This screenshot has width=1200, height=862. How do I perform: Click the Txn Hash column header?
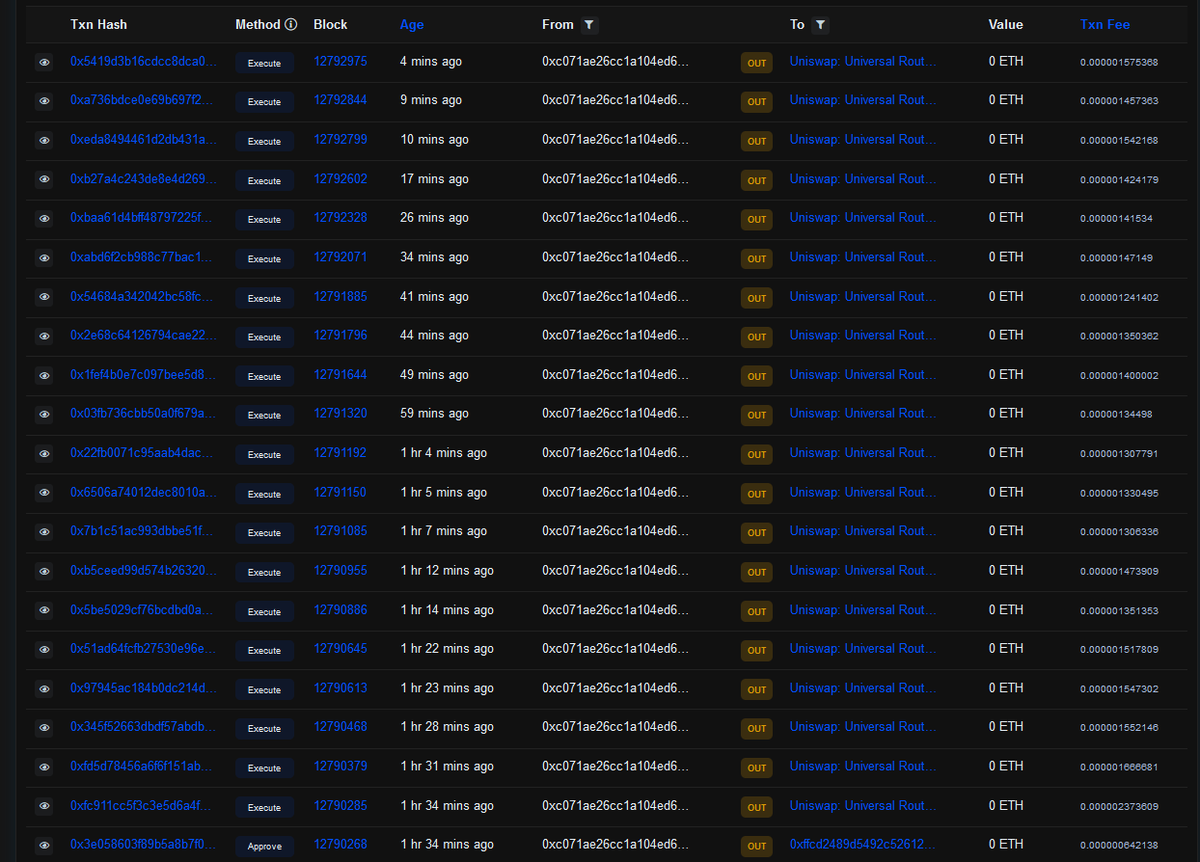tap(99, 24)
